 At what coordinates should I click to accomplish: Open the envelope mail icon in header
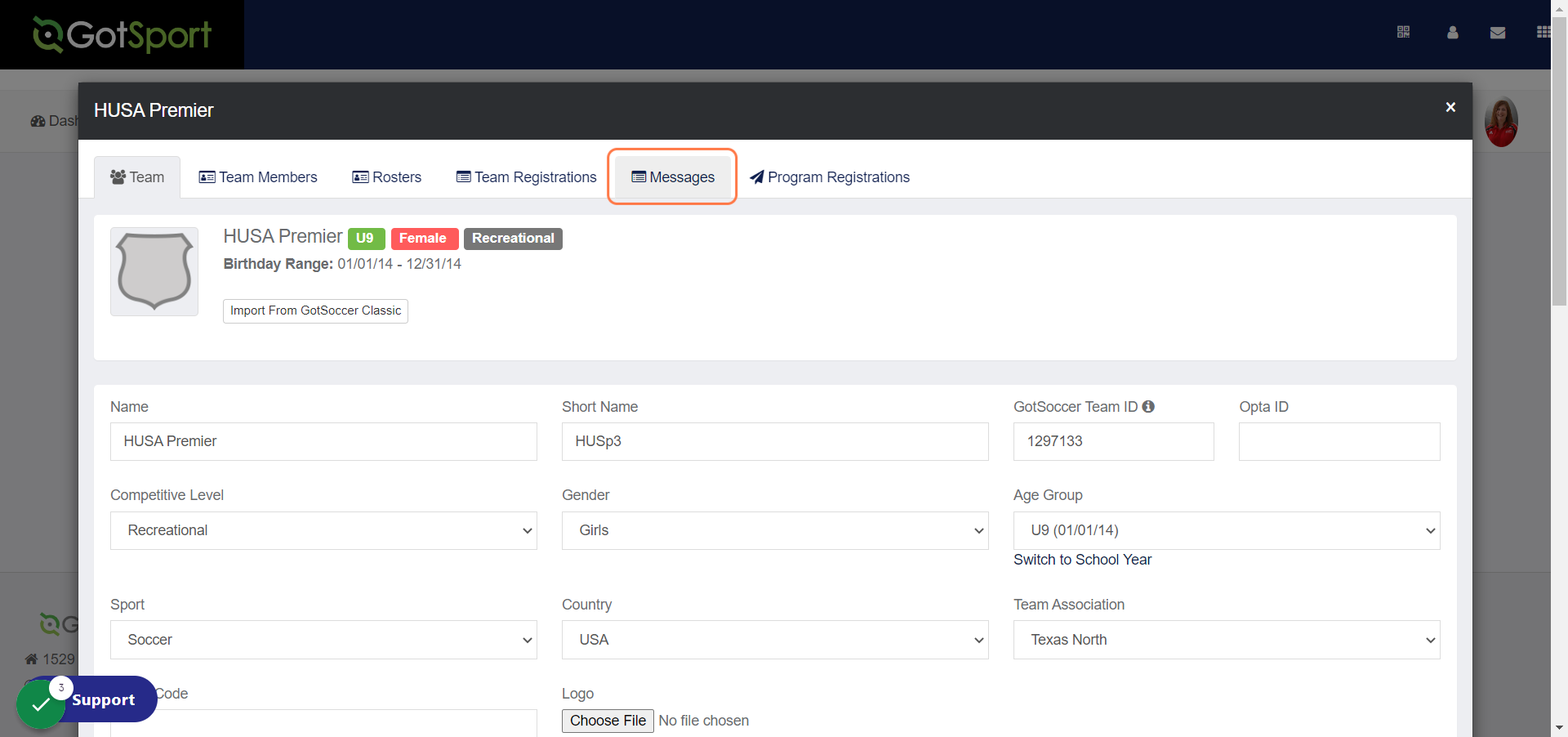tap(1498, 33)
